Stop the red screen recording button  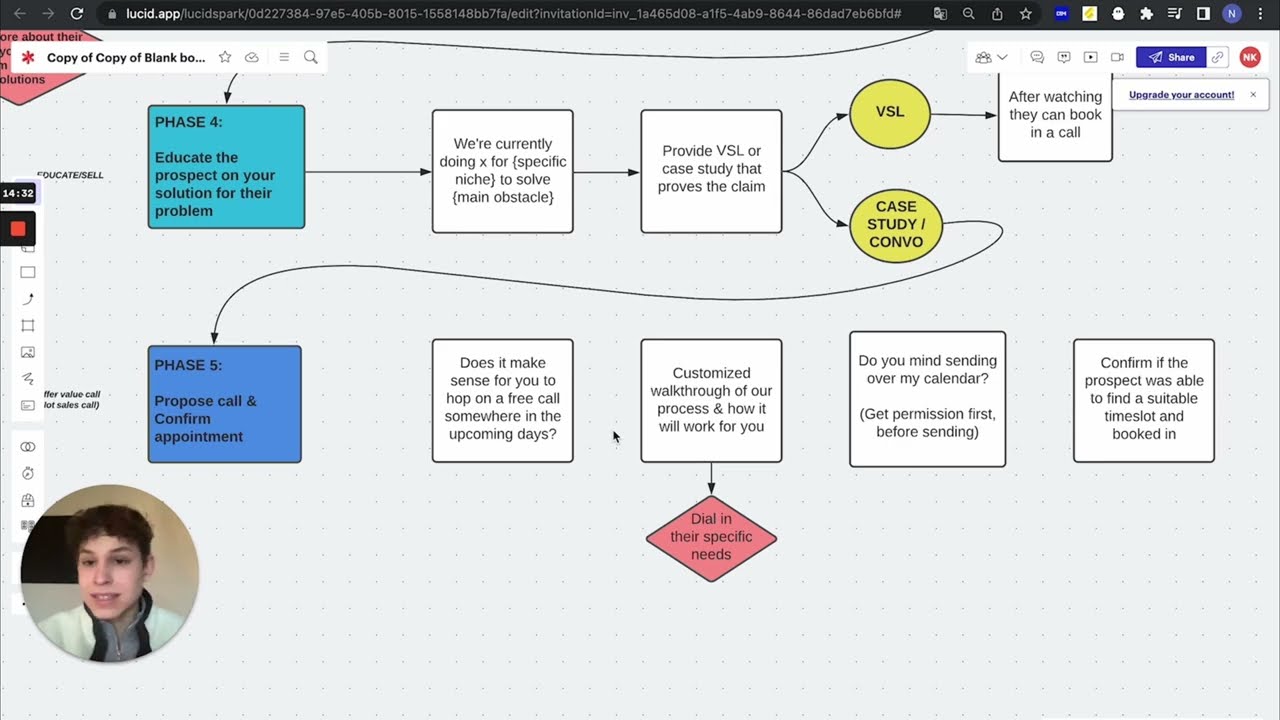(18, 229)
